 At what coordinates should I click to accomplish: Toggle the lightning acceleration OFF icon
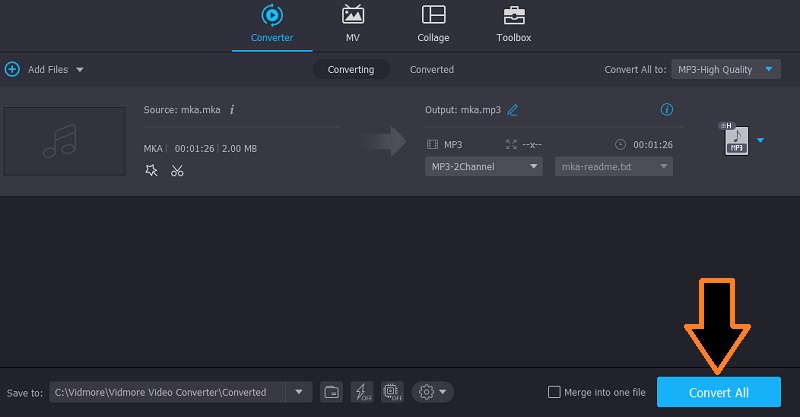(361, 392)
